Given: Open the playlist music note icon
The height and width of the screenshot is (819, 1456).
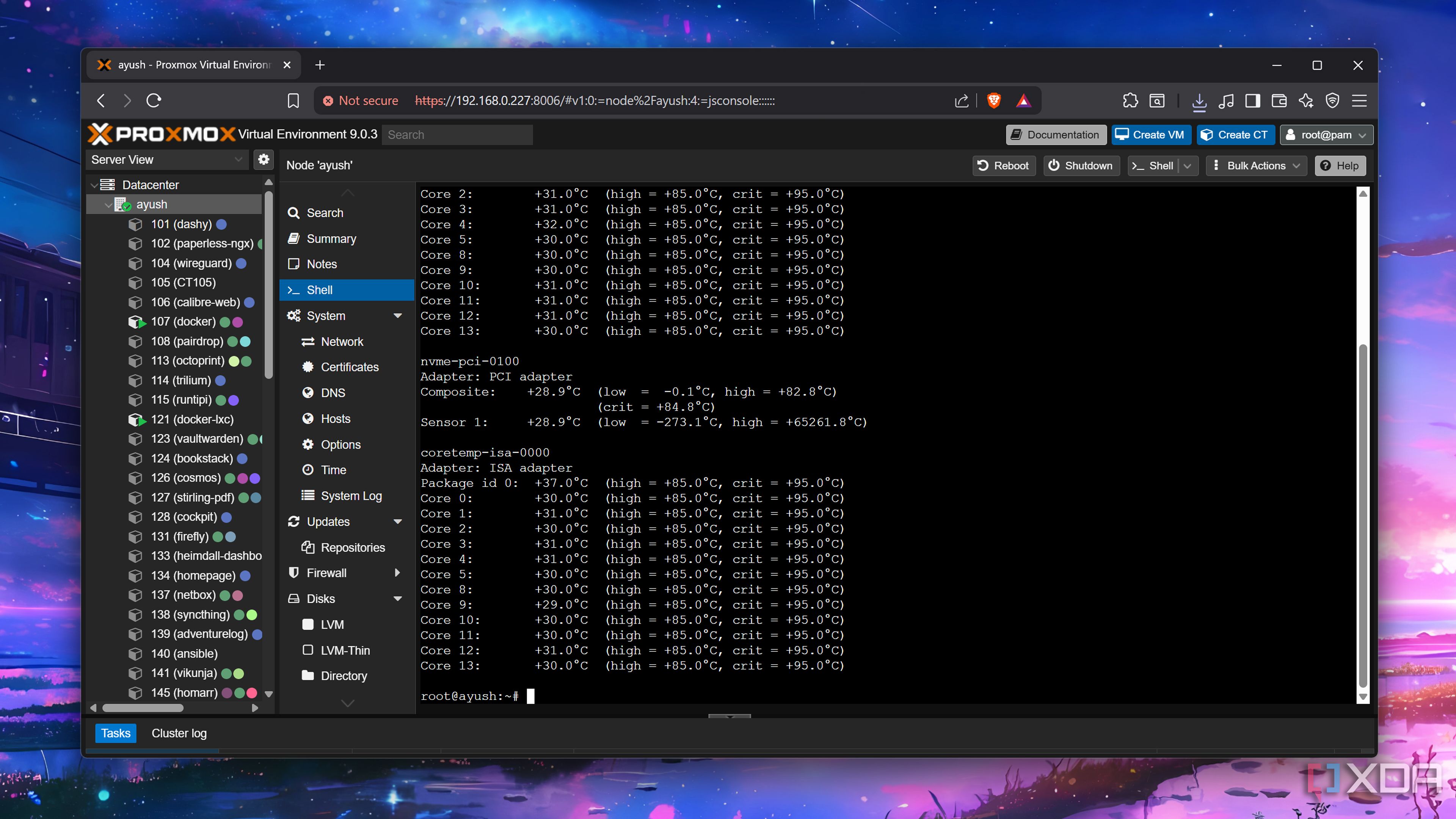Looking at the screenshot, I should click(x=1225, y=100).
